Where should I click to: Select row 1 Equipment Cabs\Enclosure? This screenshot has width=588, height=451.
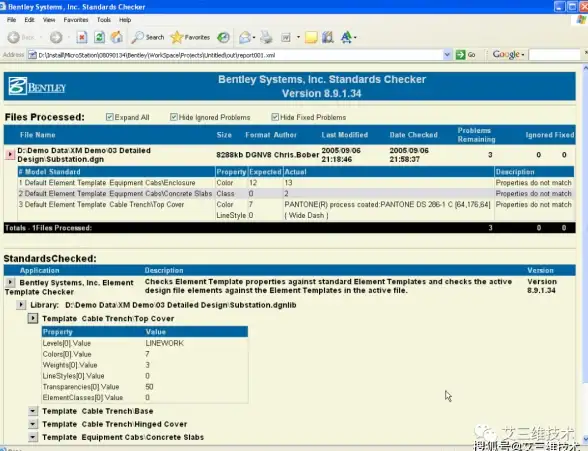coord(296,183)
